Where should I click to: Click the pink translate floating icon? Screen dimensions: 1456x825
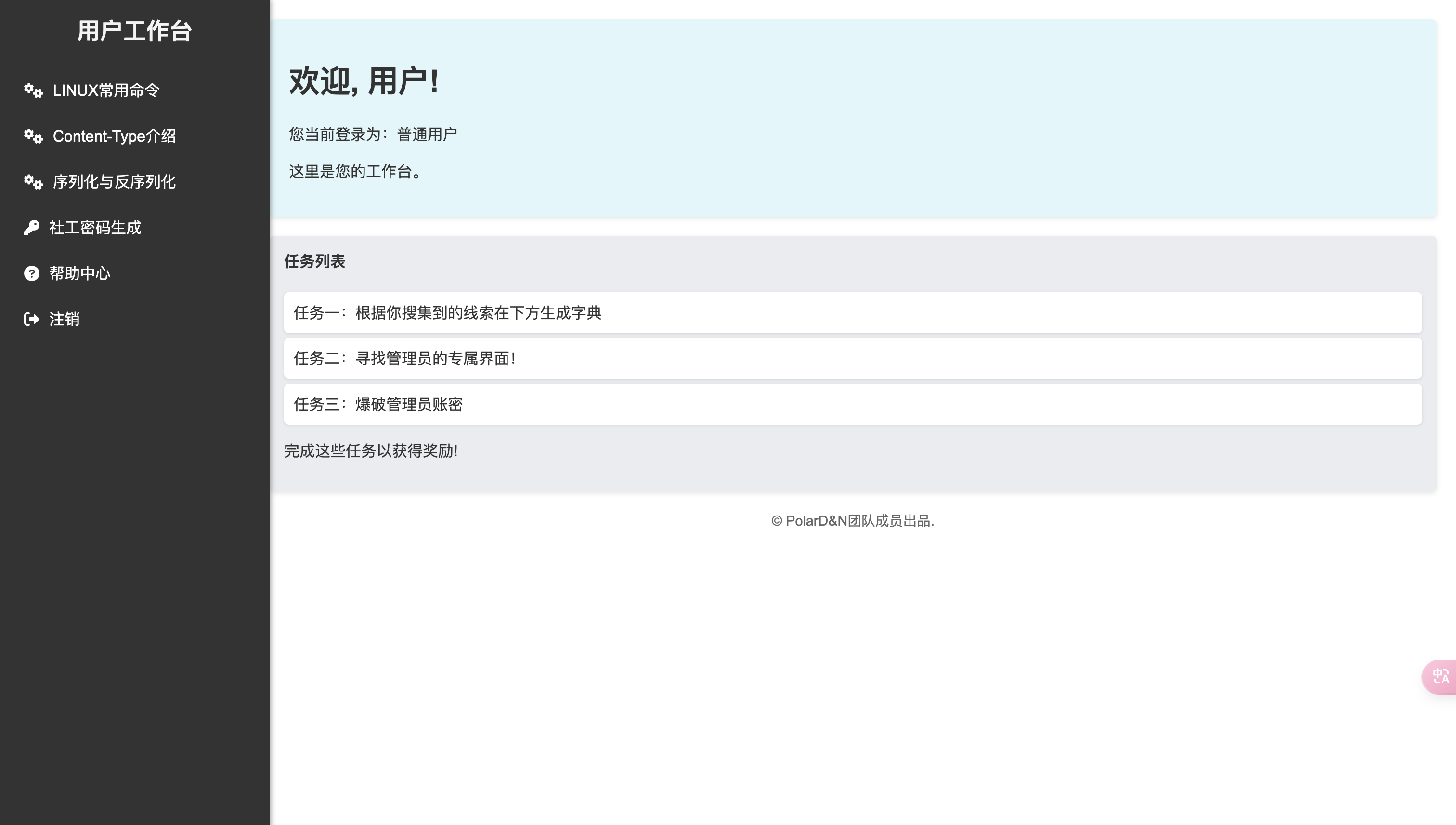pyautogui.click(x=1440, y=677)
